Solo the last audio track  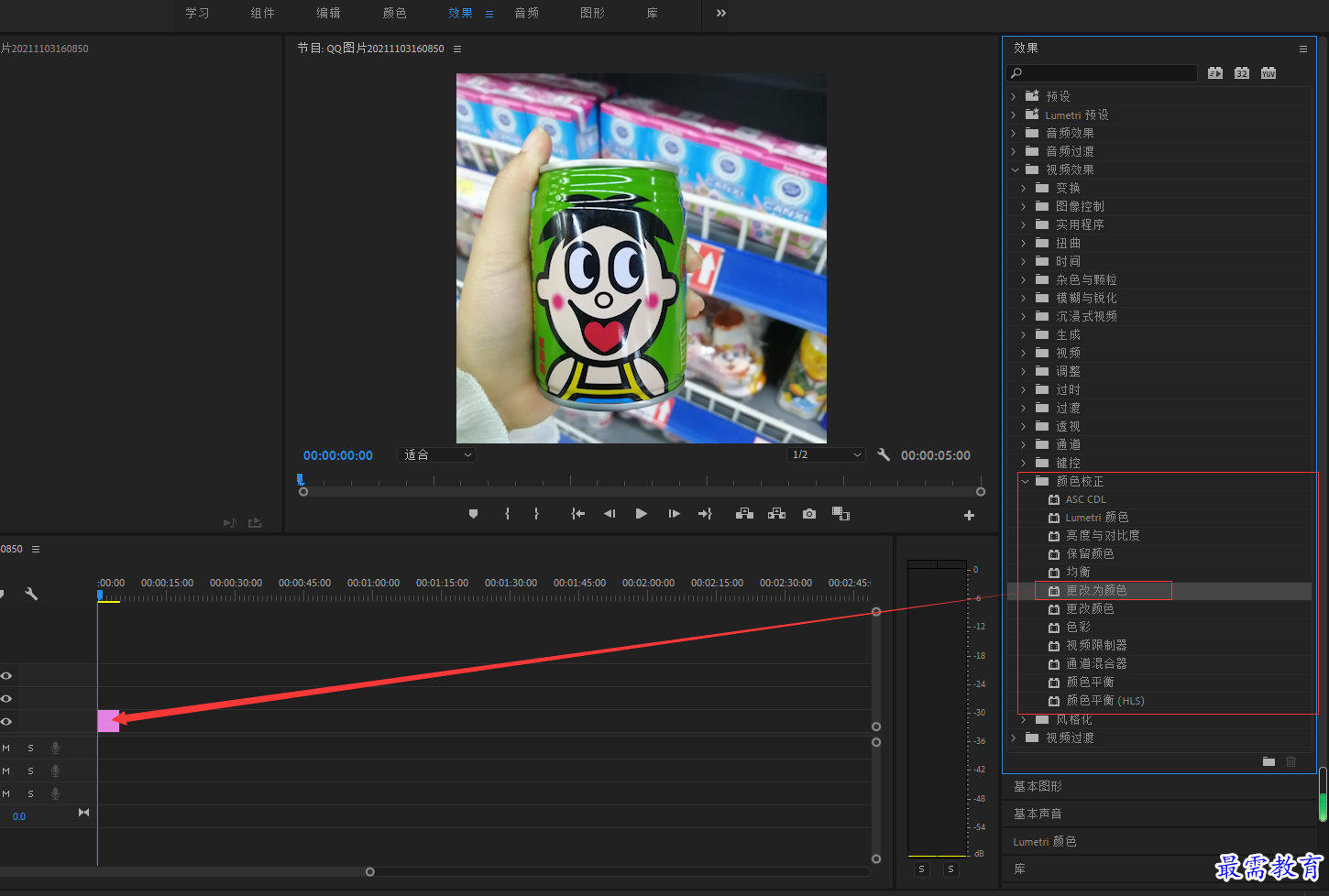30,793
